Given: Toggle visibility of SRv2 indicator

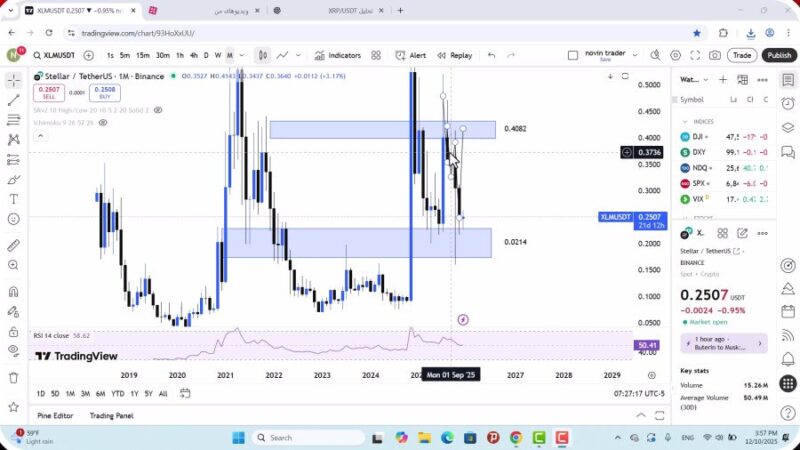Looking at the screenshot, I should click(158, 110).
